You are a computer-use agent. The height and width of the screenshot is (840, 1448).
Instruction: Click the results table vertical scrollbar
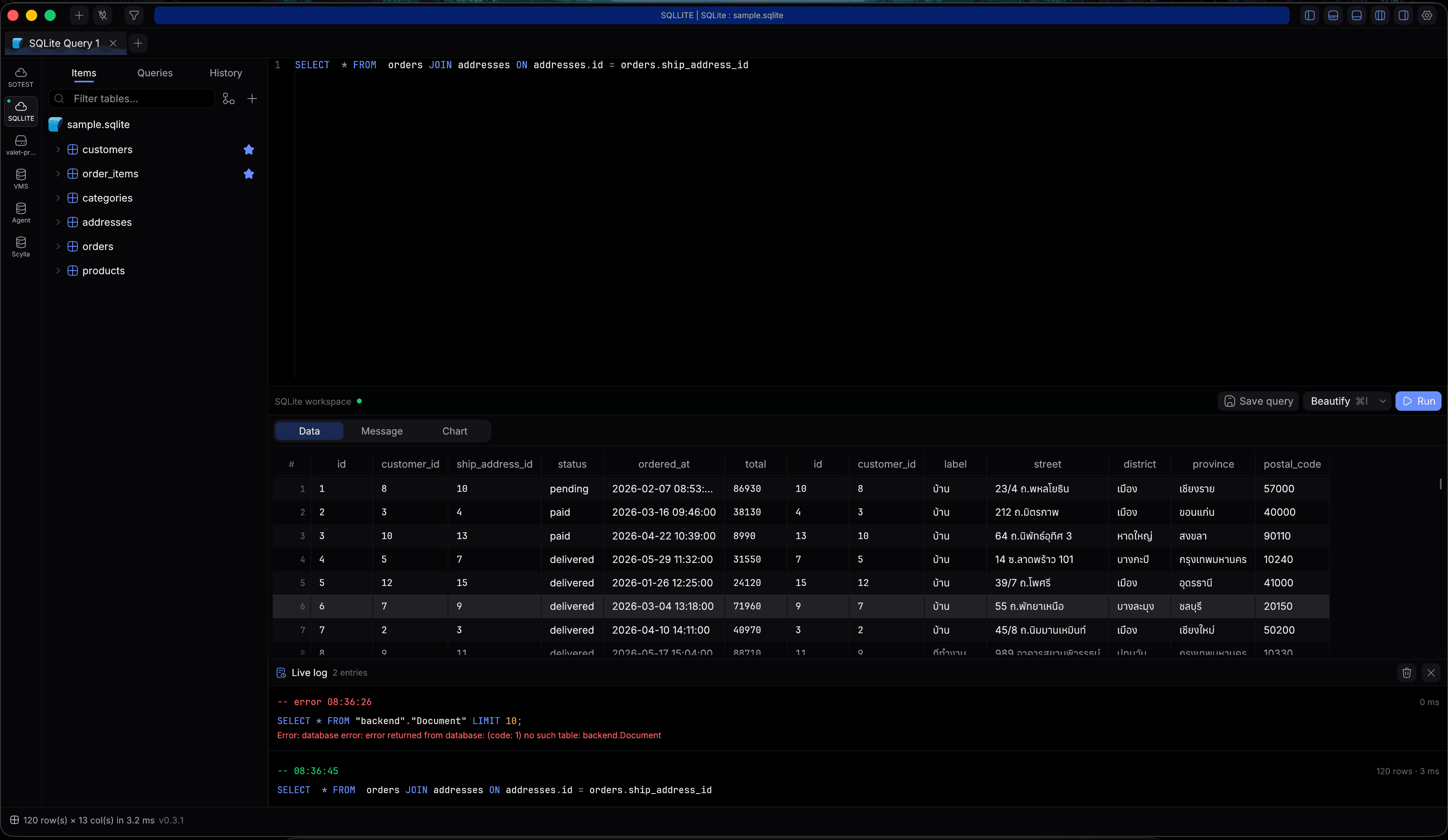pos(1441,484)
